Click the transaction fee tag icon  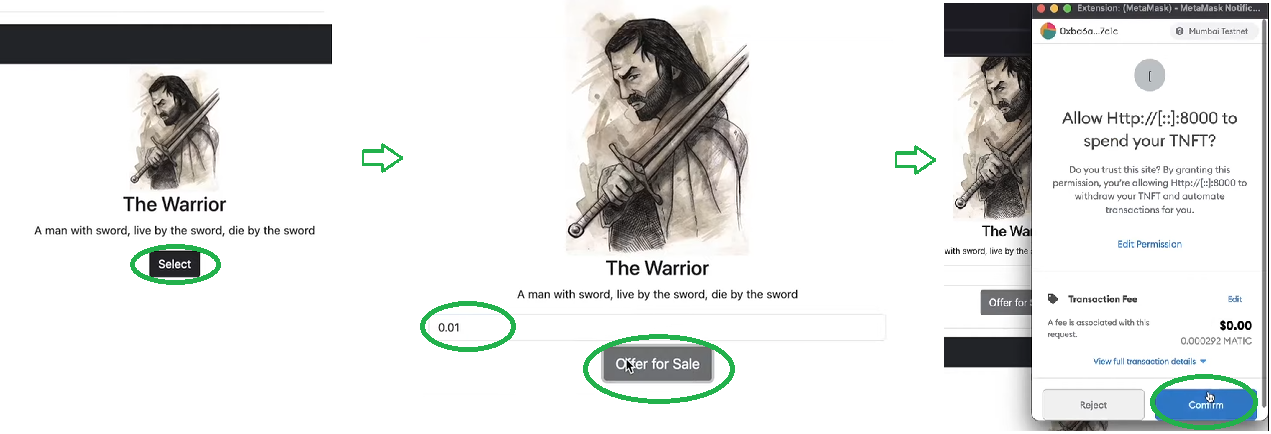coord(1053,299)
